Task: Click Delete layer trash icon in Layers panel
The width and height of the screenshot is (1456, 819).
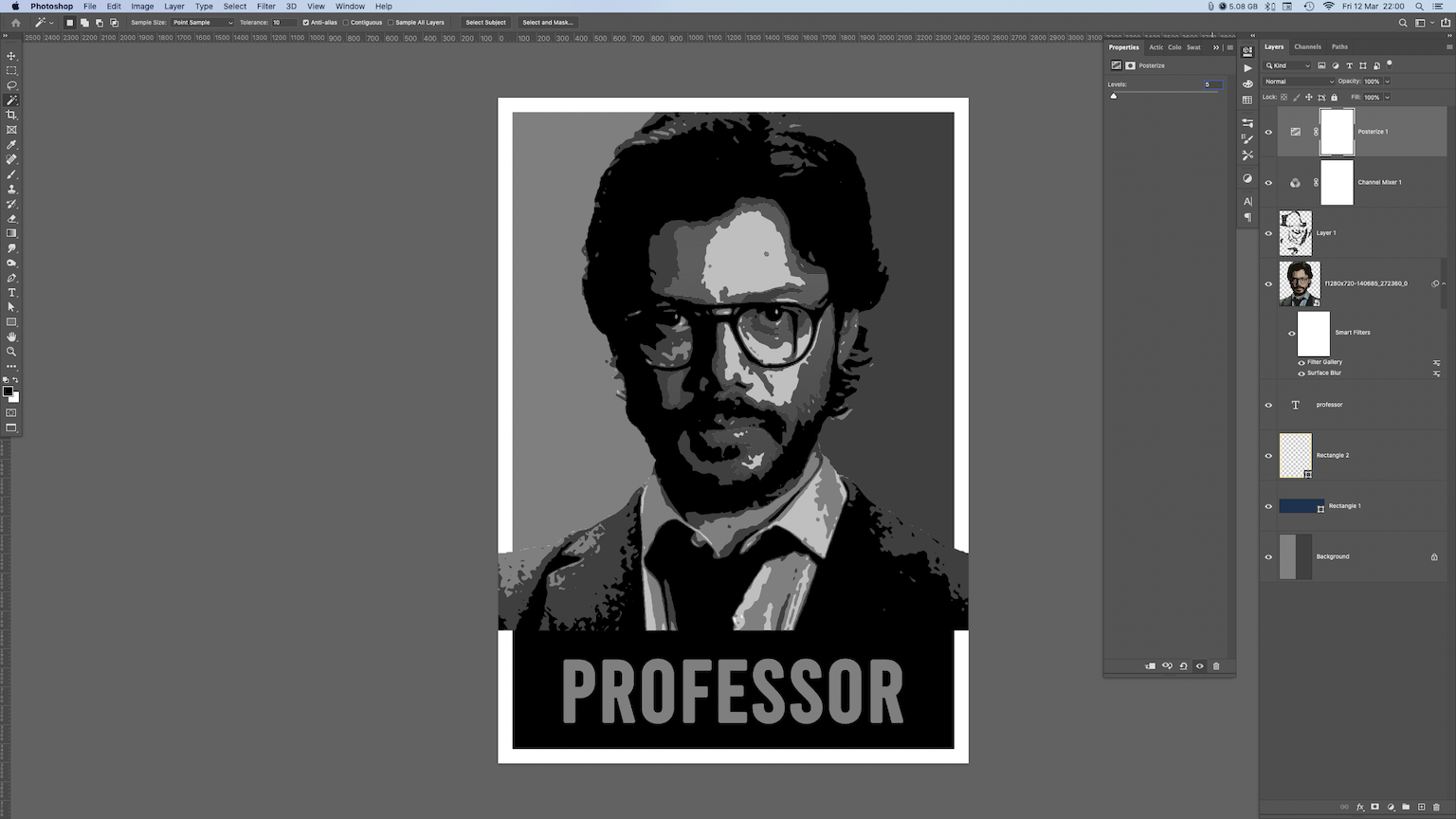Action: (1436, 807)
